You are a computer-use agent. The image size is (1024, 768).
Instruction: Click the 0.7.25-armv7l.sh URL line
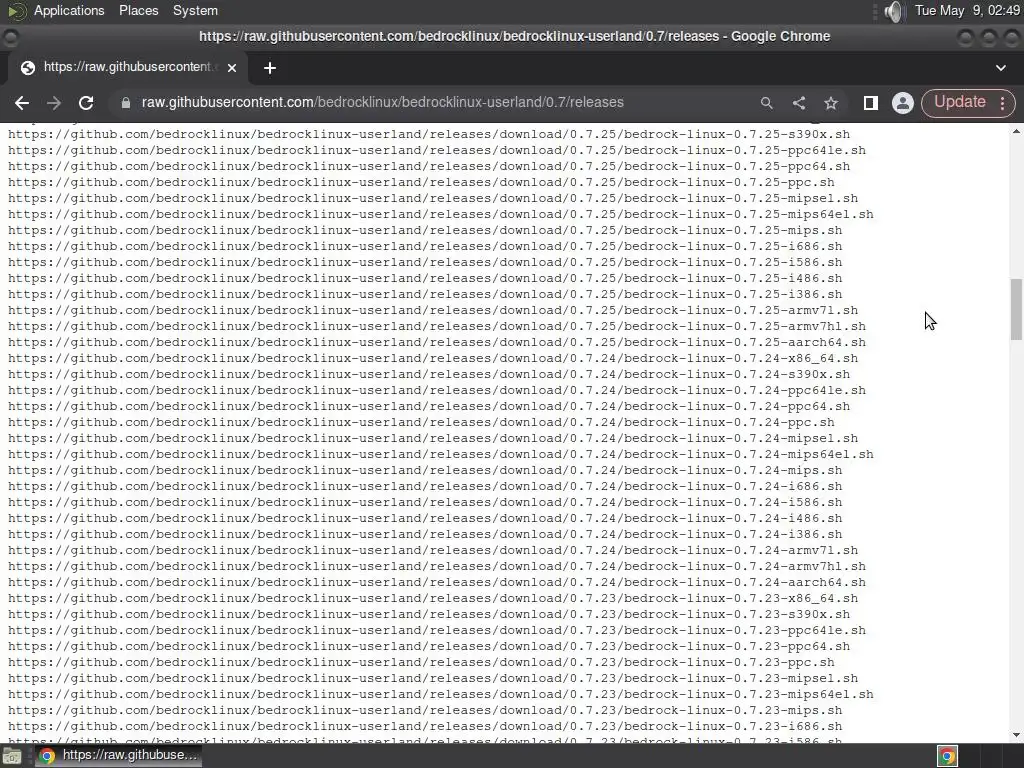coord(433,310)
